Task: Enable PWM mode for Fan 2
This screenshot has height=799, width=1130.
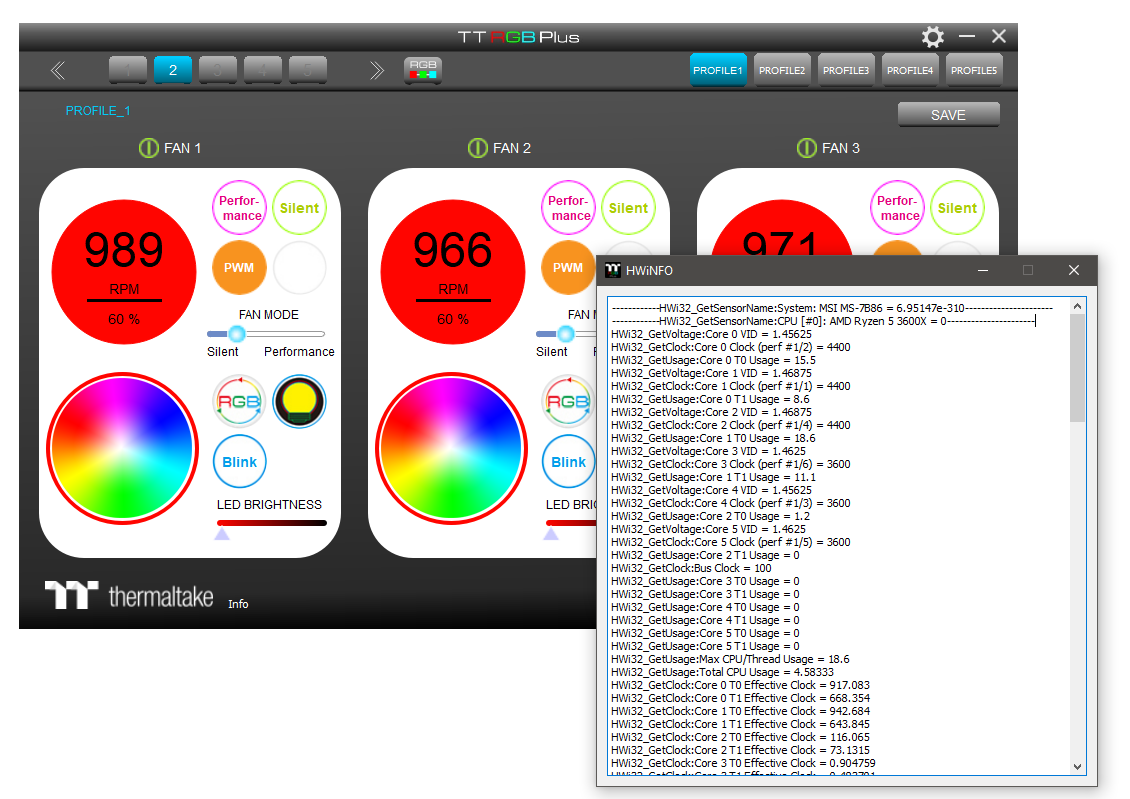Action: (x=568, y=268)
